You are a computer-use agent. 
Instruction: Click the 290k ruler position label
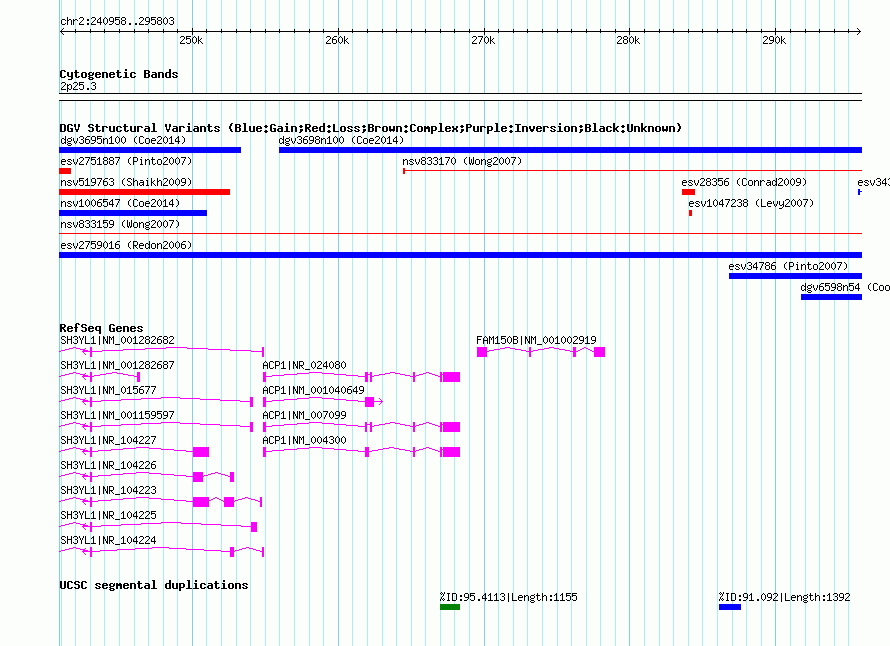tap(774, 40)
